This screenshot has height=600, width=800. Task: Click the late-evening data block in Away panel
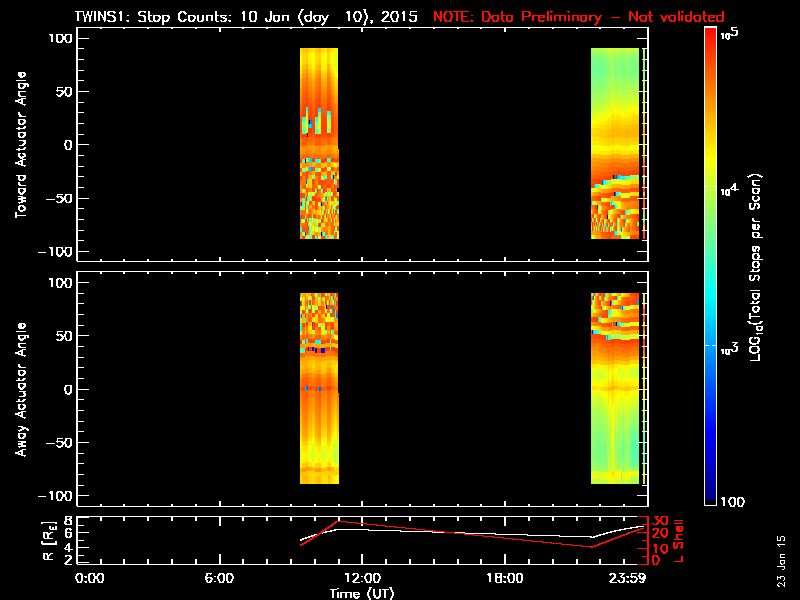point(615,388)
